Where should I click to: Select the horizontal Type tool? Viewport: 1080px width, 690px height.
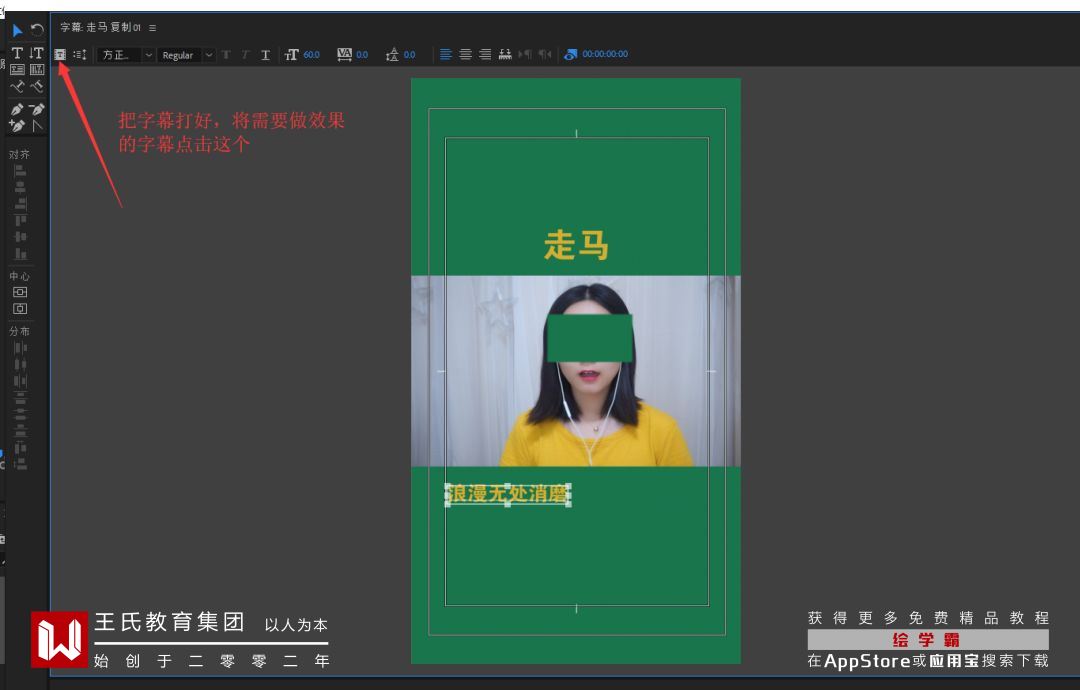[17, 52]
